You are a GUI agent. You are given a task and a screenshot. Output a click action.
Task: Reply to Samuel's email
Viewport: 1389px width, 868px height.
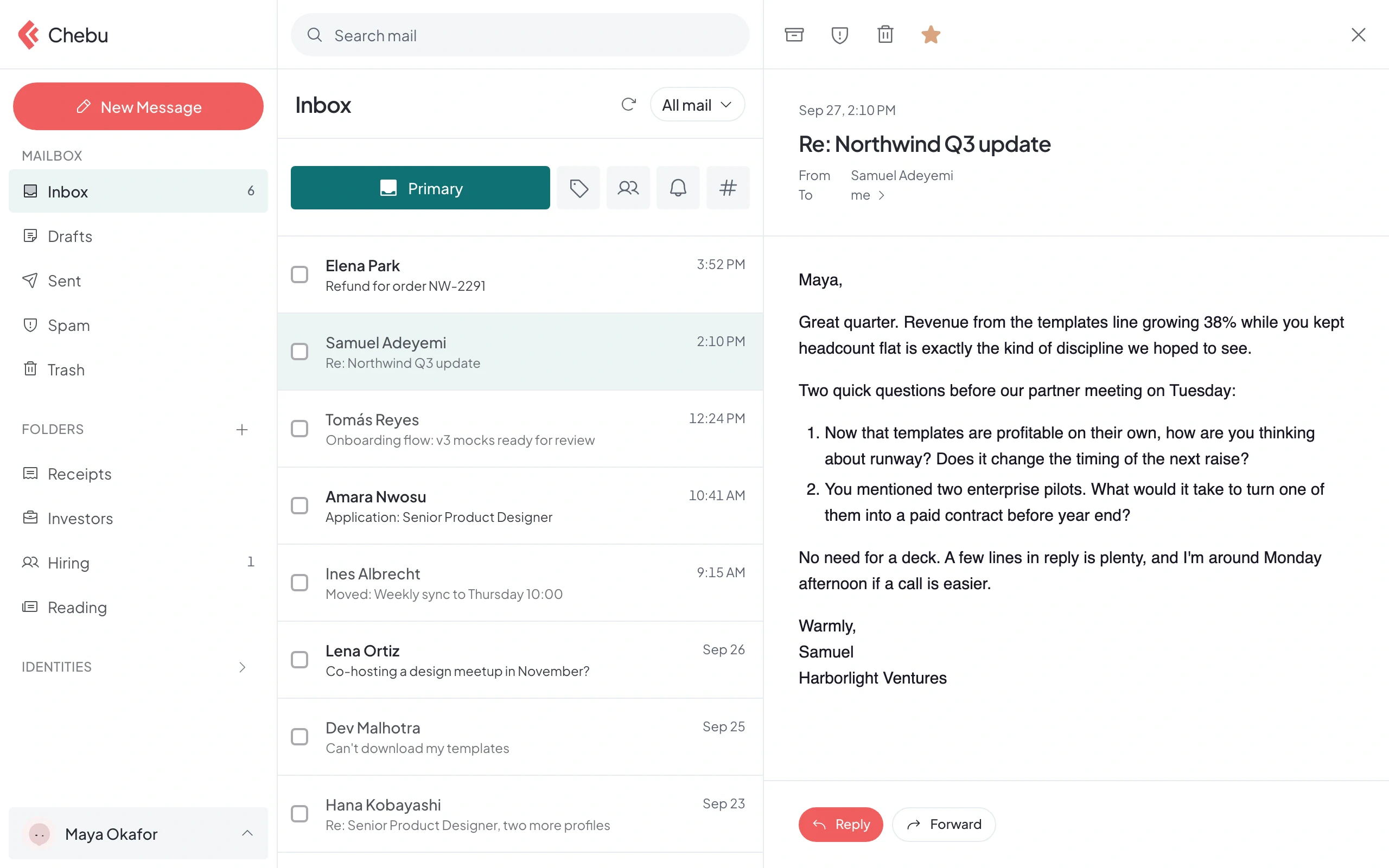840,825
